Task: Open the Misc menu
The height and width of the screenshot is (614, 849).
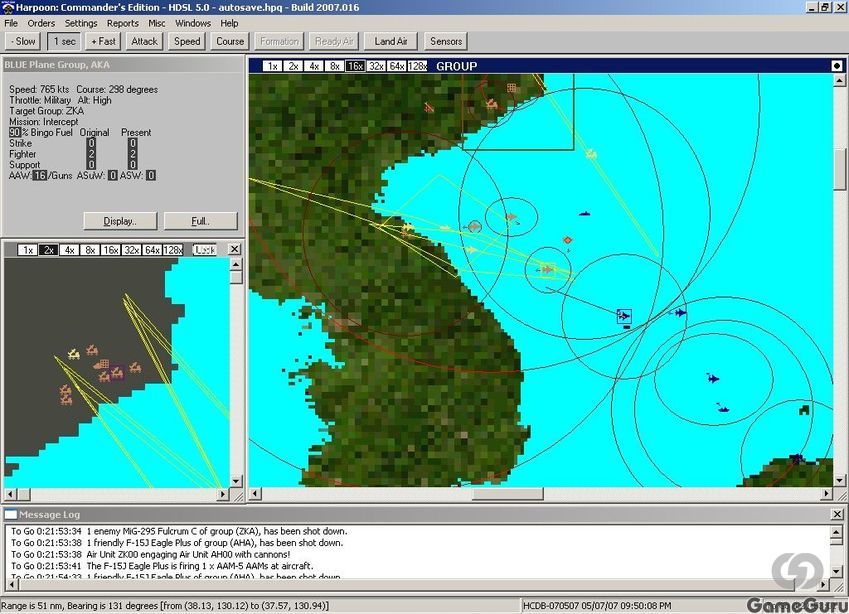Action: pyautogui.click(x=156, y=23)
